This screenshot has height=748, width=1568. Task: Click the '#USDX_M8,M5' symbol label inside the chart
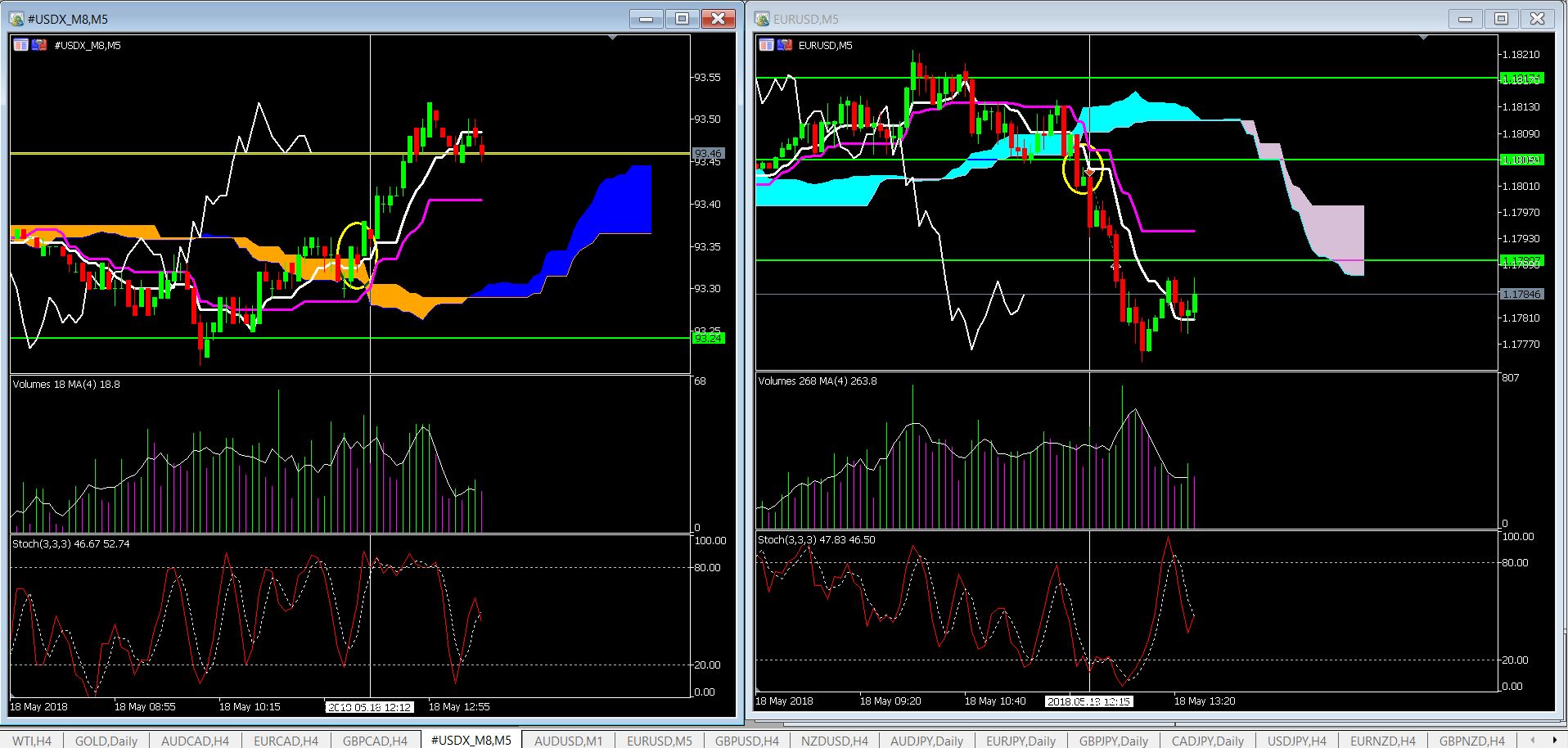click(x=88, y=46)
